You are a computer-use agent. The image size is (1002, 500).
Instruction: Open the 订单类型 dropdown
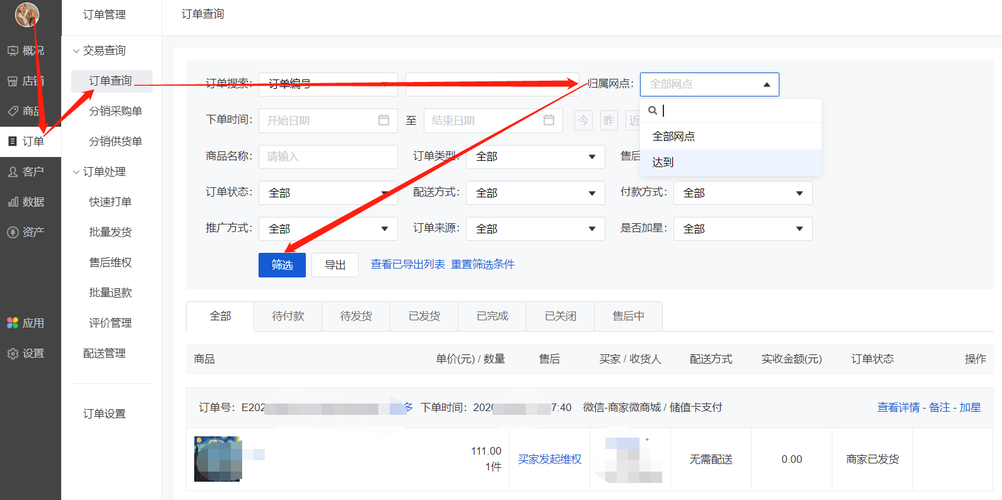pos(536,157)
